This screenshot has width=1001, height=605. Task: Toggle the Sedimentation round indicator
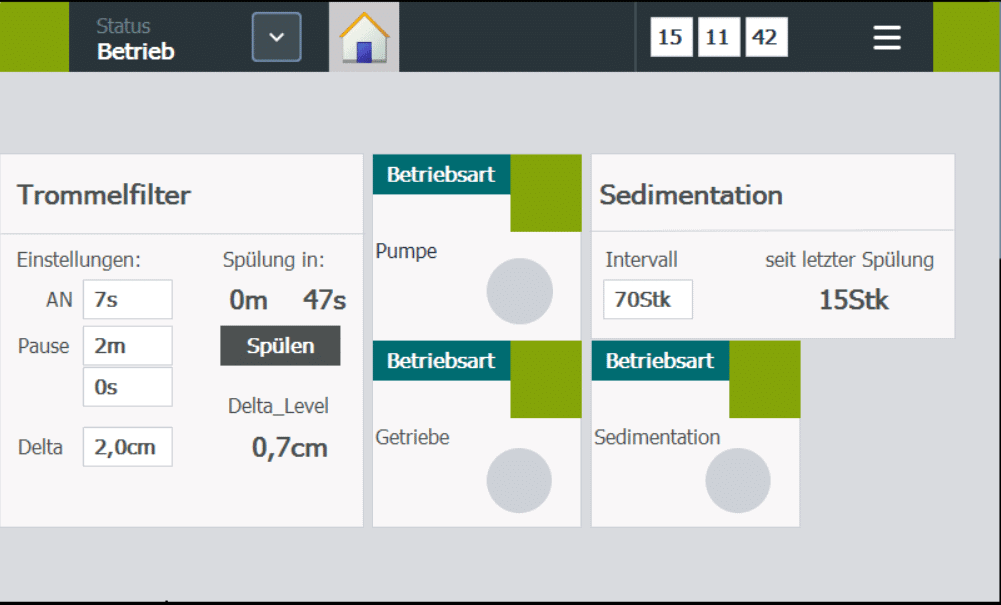point(738,480)
